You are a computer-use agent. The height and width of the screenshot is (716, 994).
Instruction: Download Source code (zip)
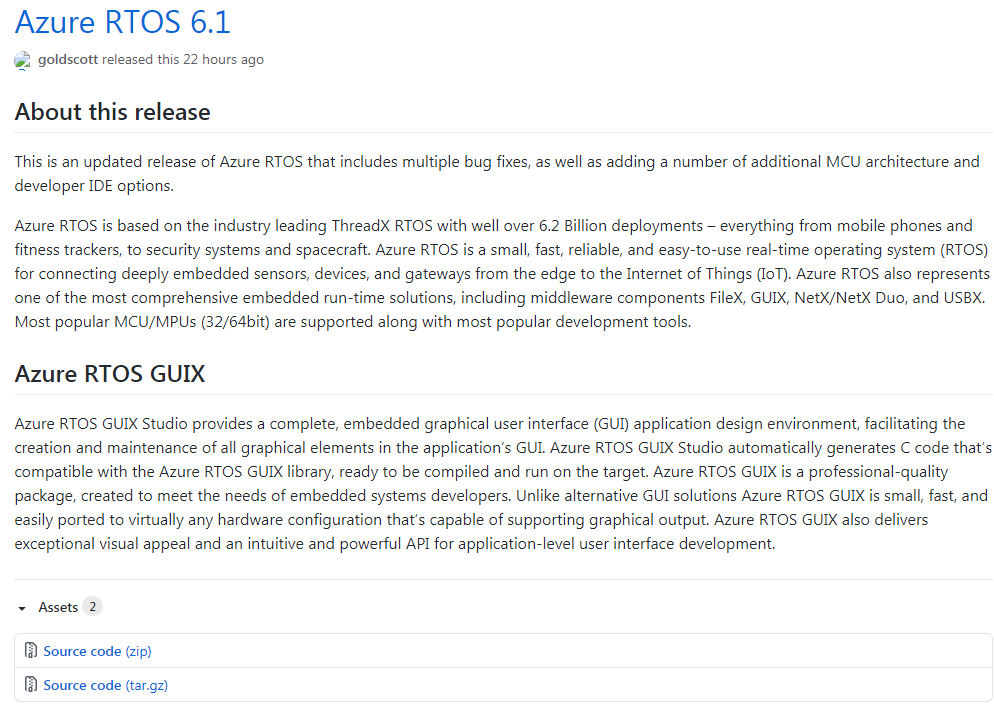97,651
